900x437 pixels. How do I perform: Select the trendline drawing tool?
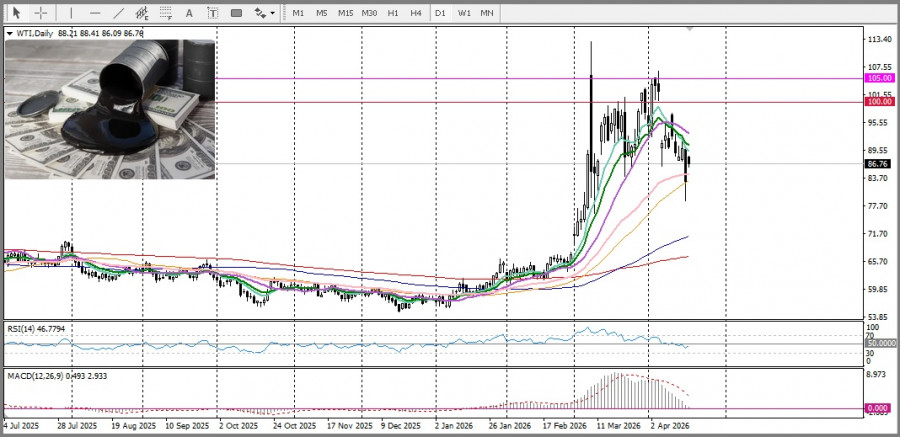[x=119, y=13]
